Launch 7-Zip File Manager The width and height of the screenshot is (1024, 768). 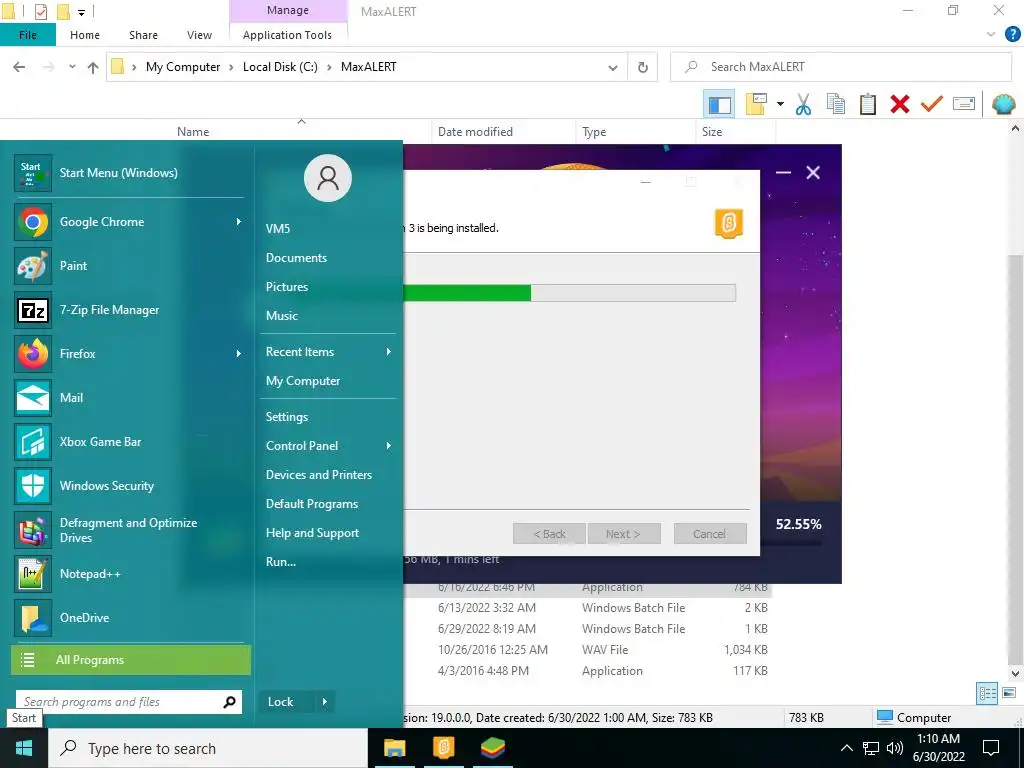(129, 310)
